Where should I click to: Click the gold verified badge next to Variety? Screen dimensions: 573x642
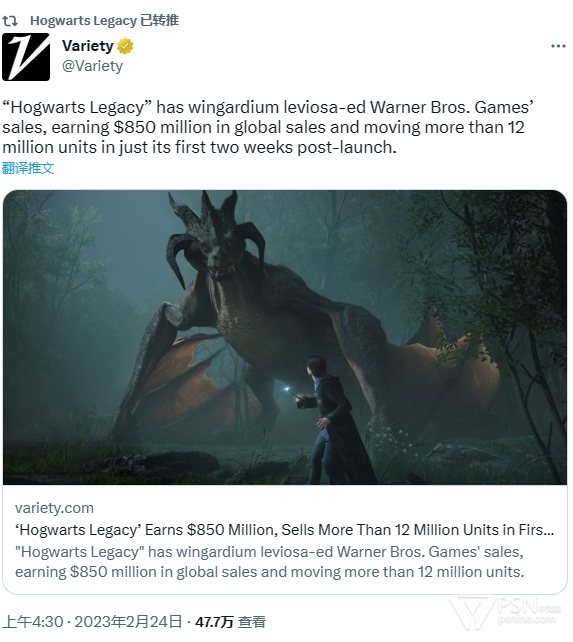tap(125, 46)
